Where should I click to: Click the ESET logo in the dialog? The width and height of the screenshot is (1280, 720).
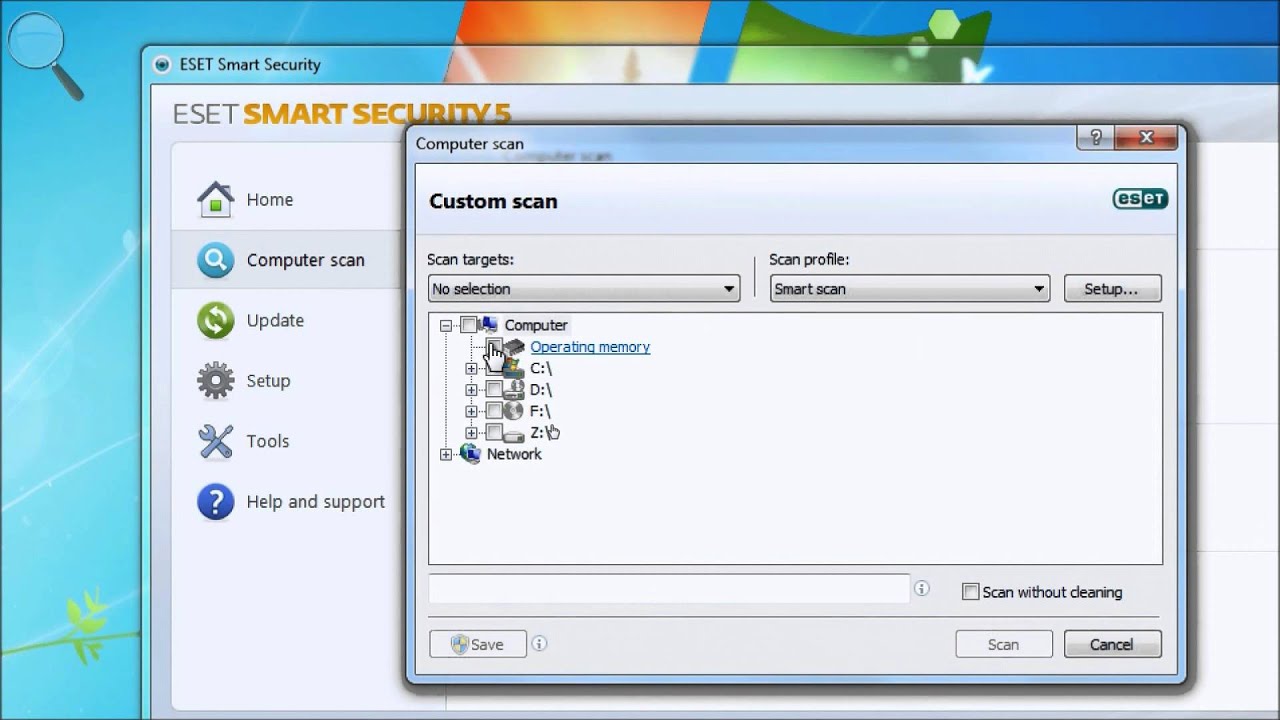pyautogui.click(x=1140, y=199)
